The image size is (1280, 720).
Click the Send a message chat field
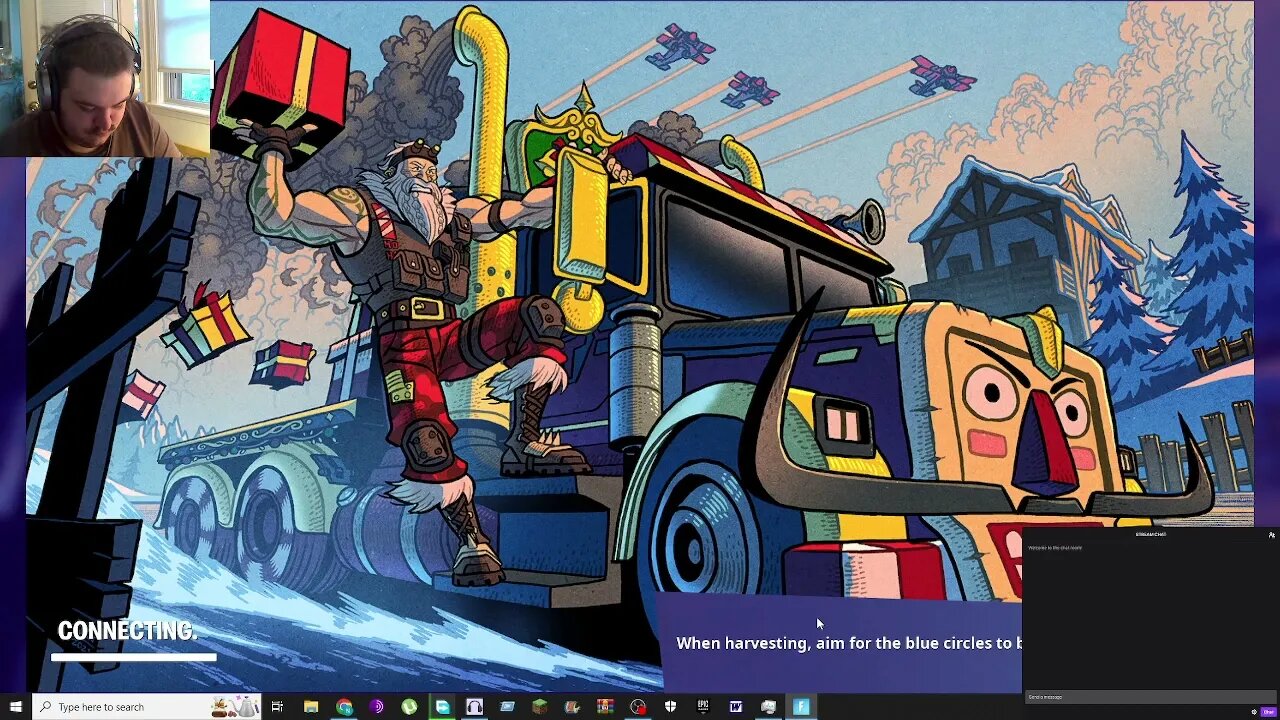(1150, 697)
